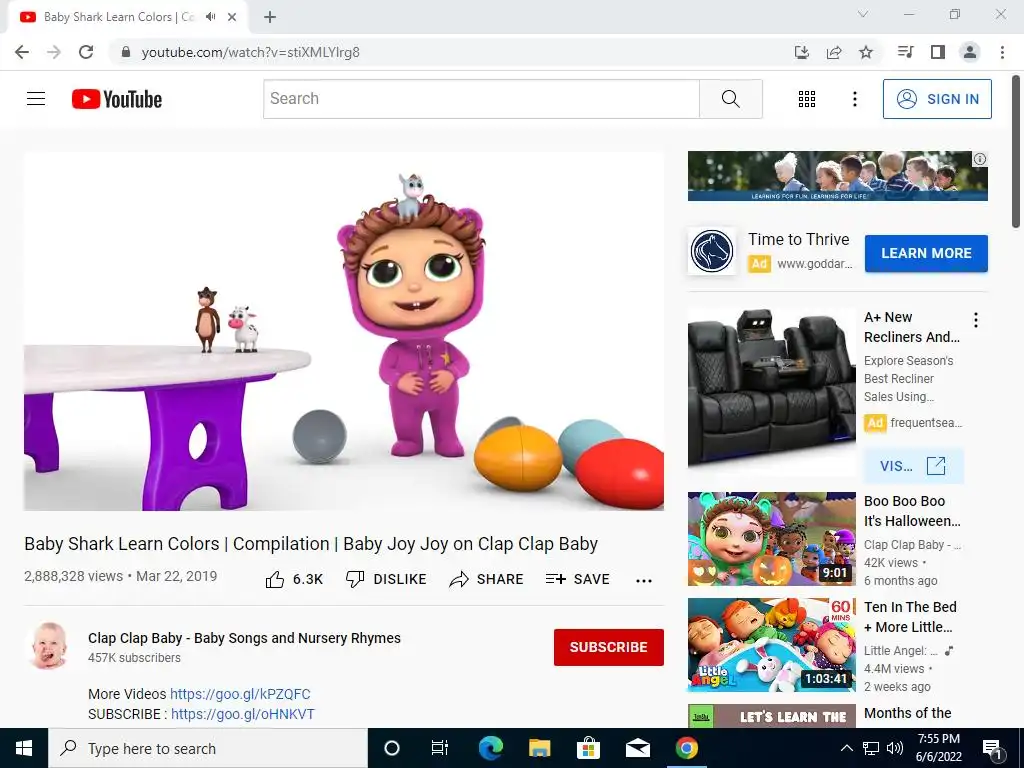Screen dimensions: 1024x768
Task: Open Ten In The Bed video title
Action: click(910, 617)
